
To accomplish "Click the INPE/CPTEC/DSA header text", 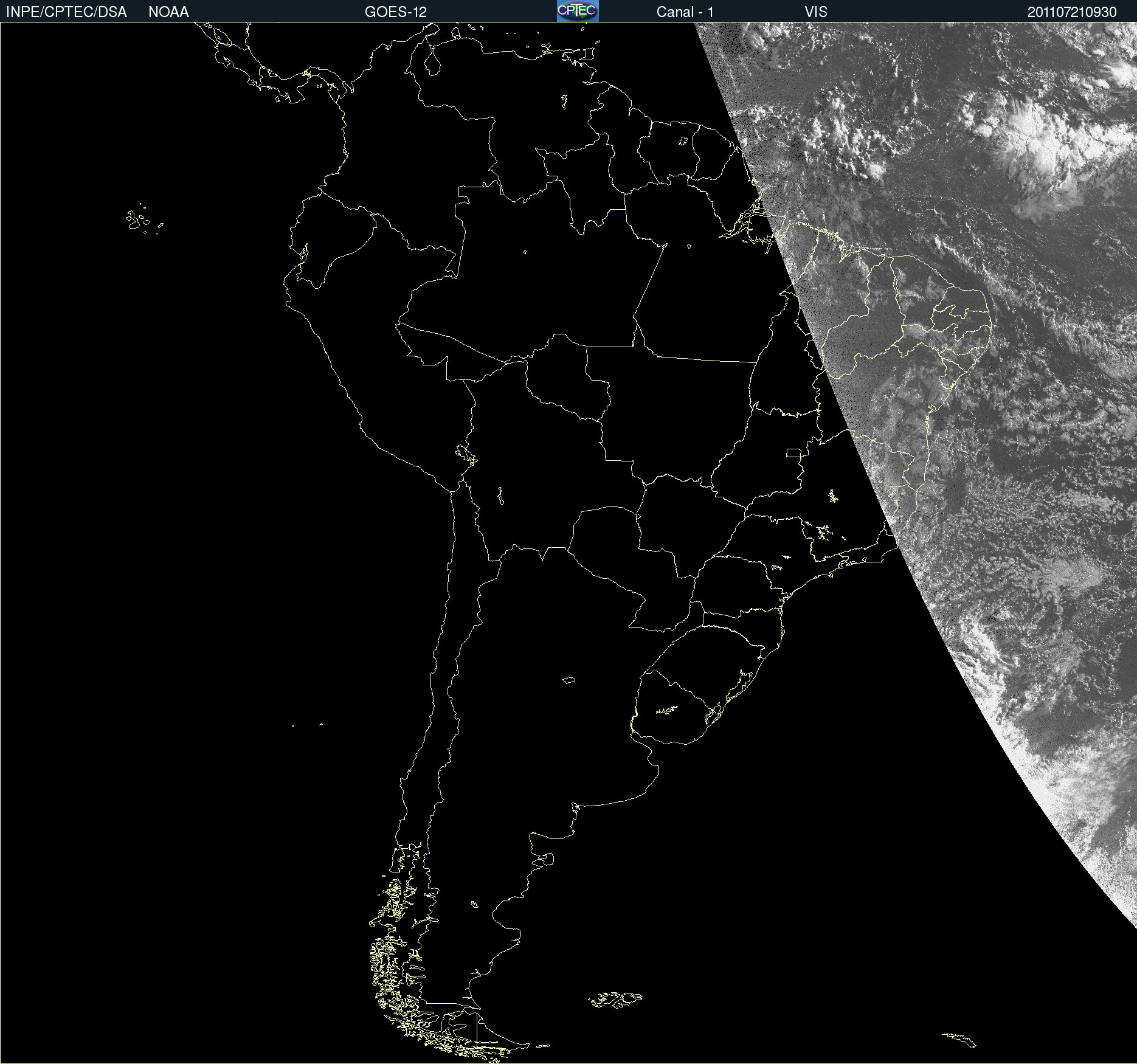I will (66, 12).
